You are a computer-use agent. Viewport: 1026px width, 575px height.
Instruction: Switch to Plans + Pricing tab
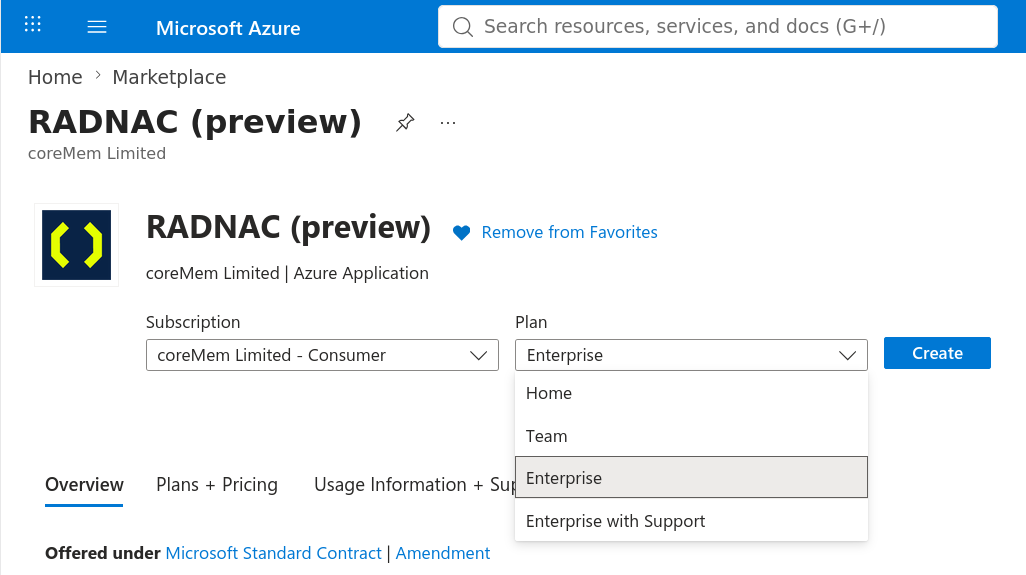pyautogui.click(x=217, y=485)
